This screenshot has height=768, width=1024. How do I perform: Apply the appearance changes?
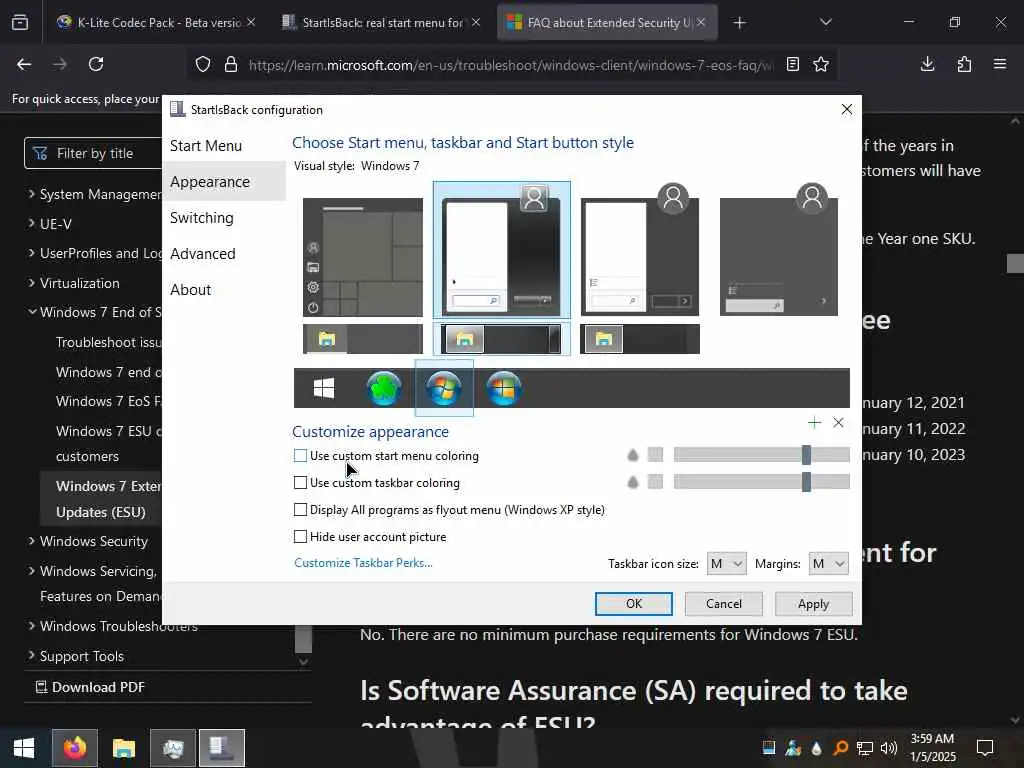tap(813, 604)
